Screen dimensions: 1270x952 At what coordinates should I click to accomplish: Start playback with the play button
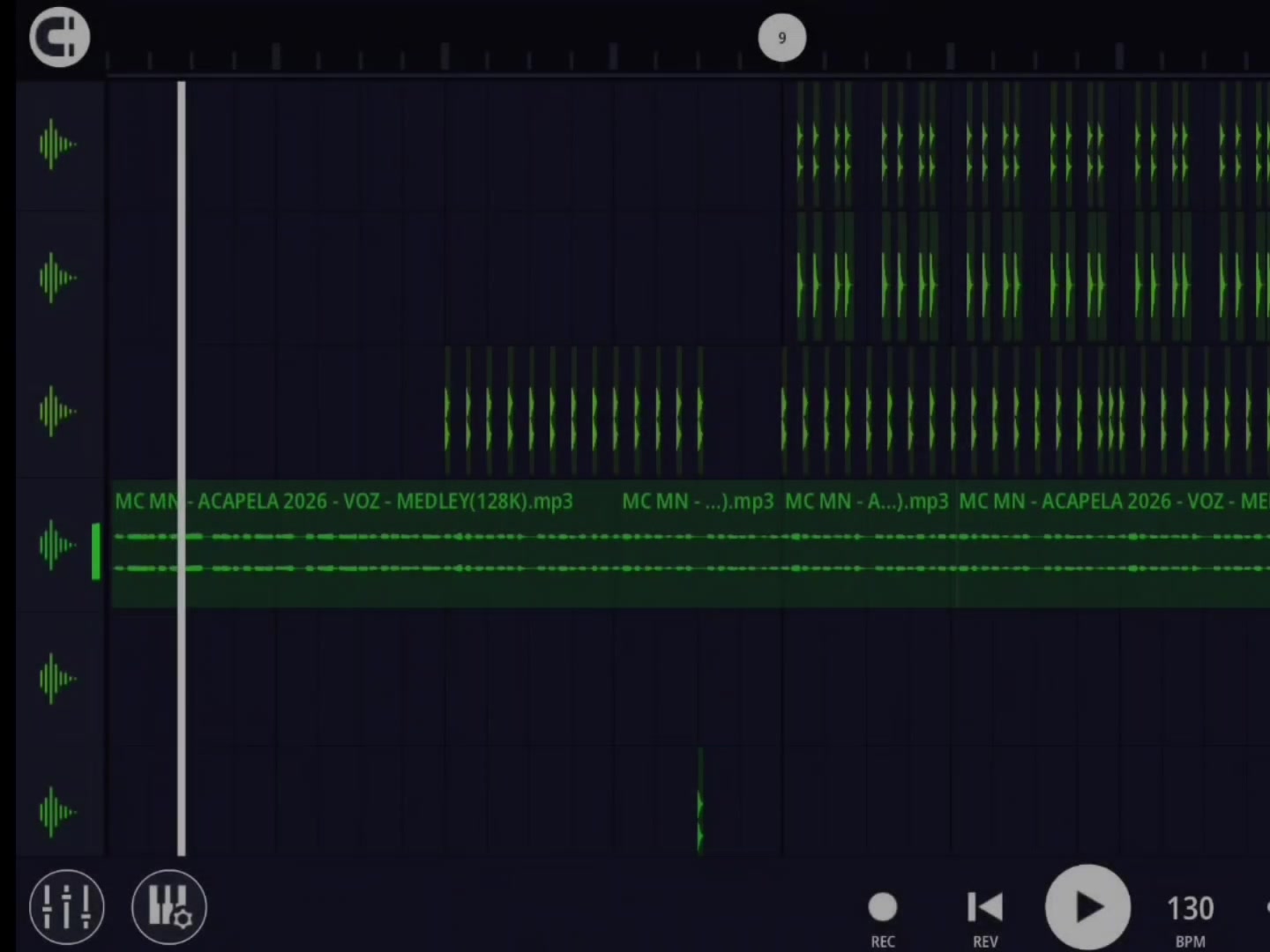point(1087,908)
